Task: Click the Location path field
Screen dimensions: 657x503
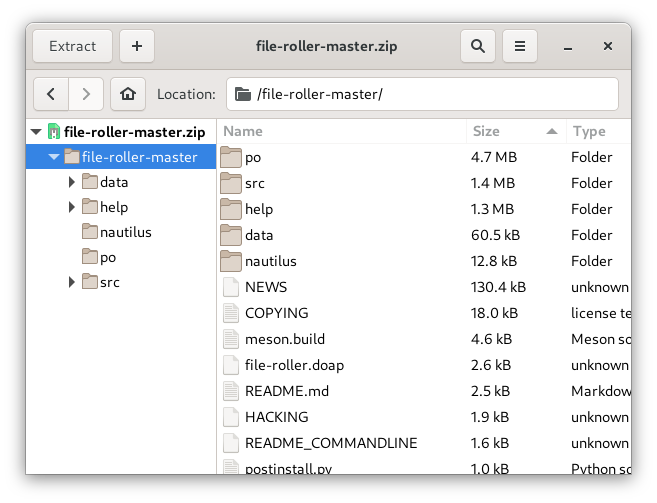Action: click(x=422, y=94)
